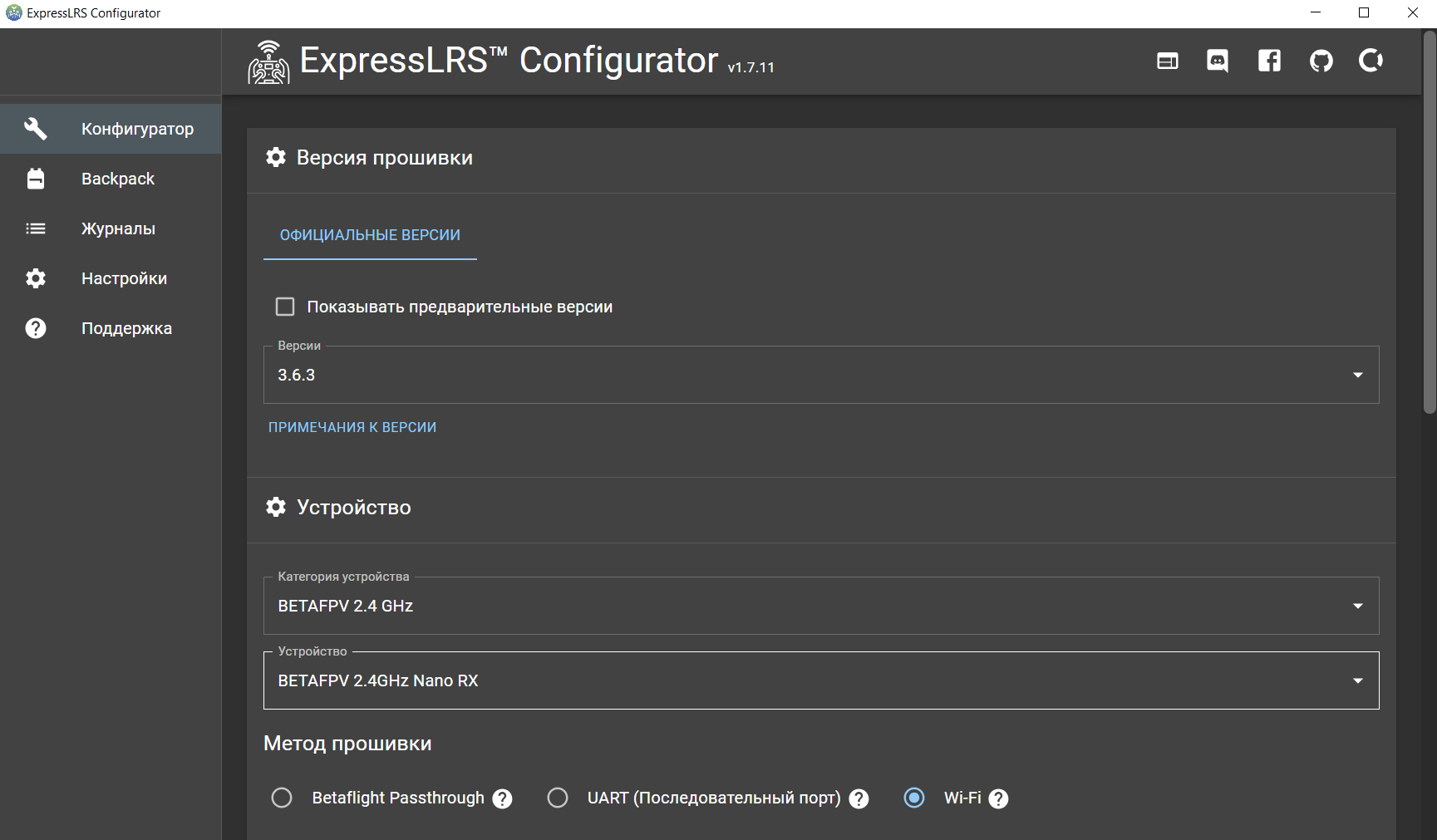
Task: Expand the Версии dropdown showing 3.6.3
Action: [821, 375]
